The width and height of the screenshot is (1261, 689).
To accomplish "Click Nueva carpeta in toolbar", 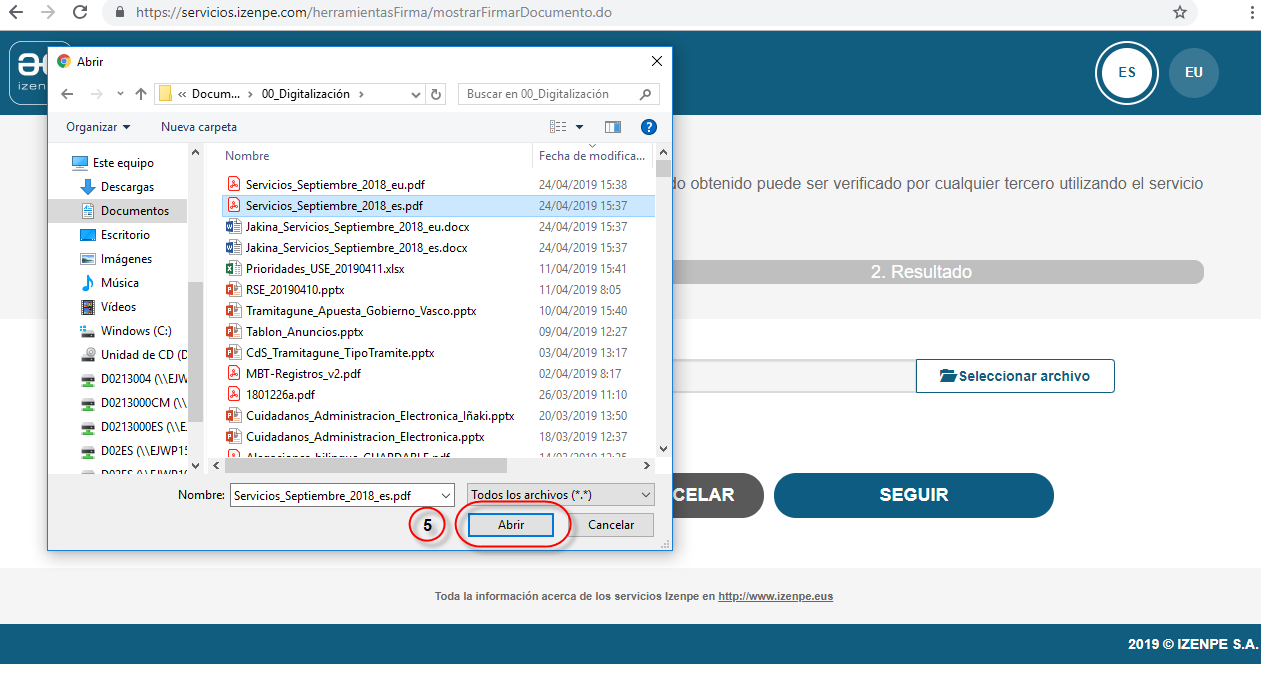I will (x=199, y=127).
